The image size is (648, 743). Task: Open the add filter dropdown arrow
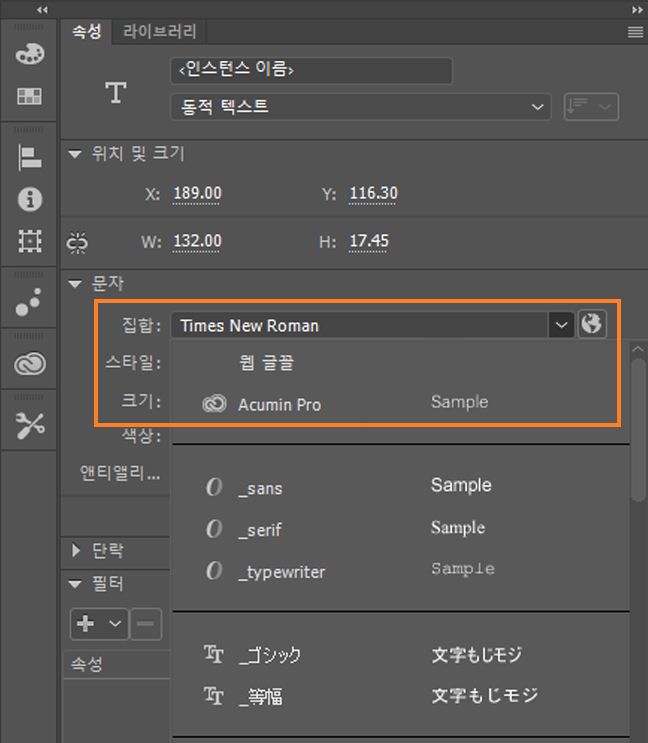115,624
